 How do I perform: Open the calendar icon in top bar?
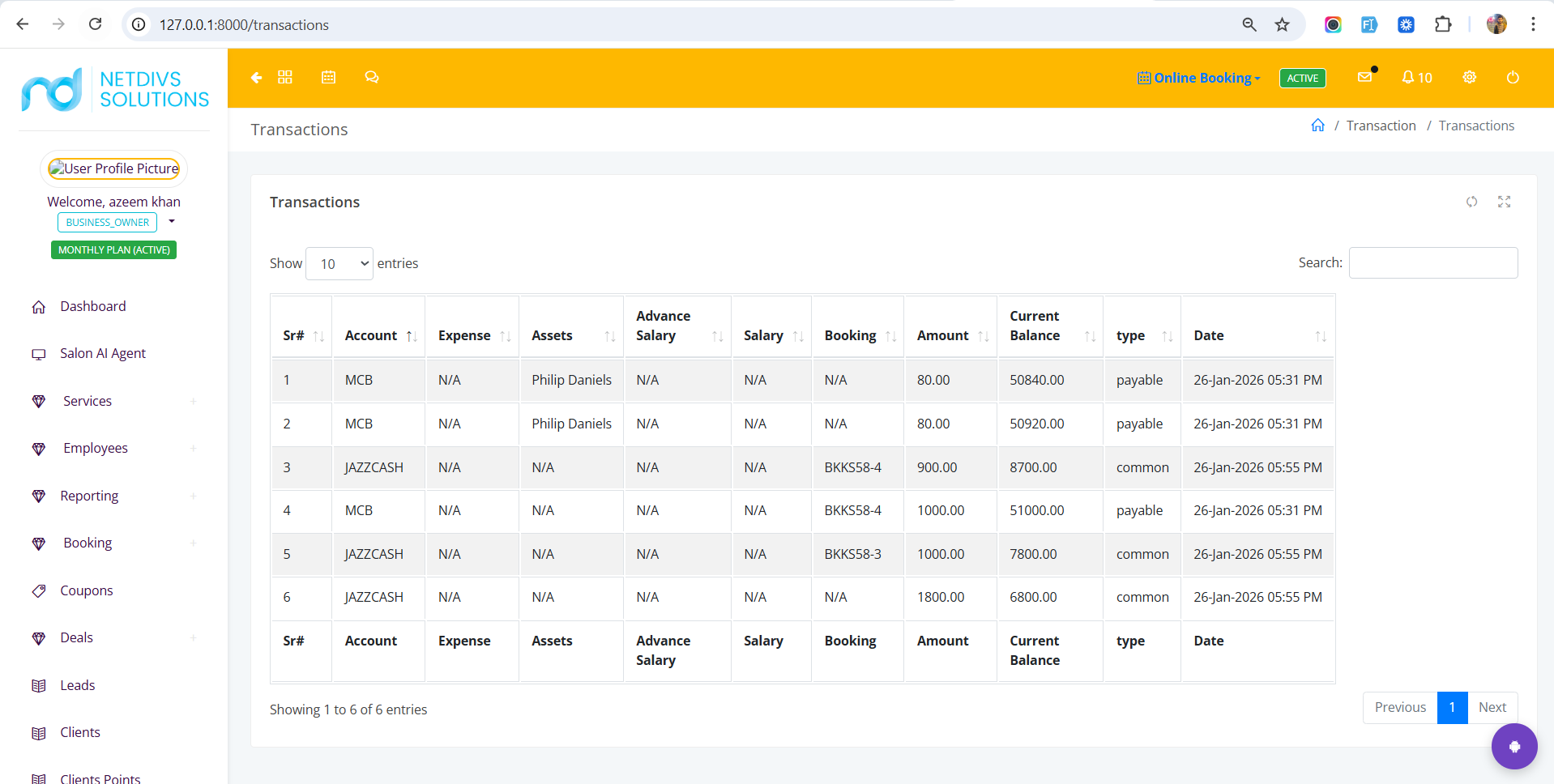(328, 77)
